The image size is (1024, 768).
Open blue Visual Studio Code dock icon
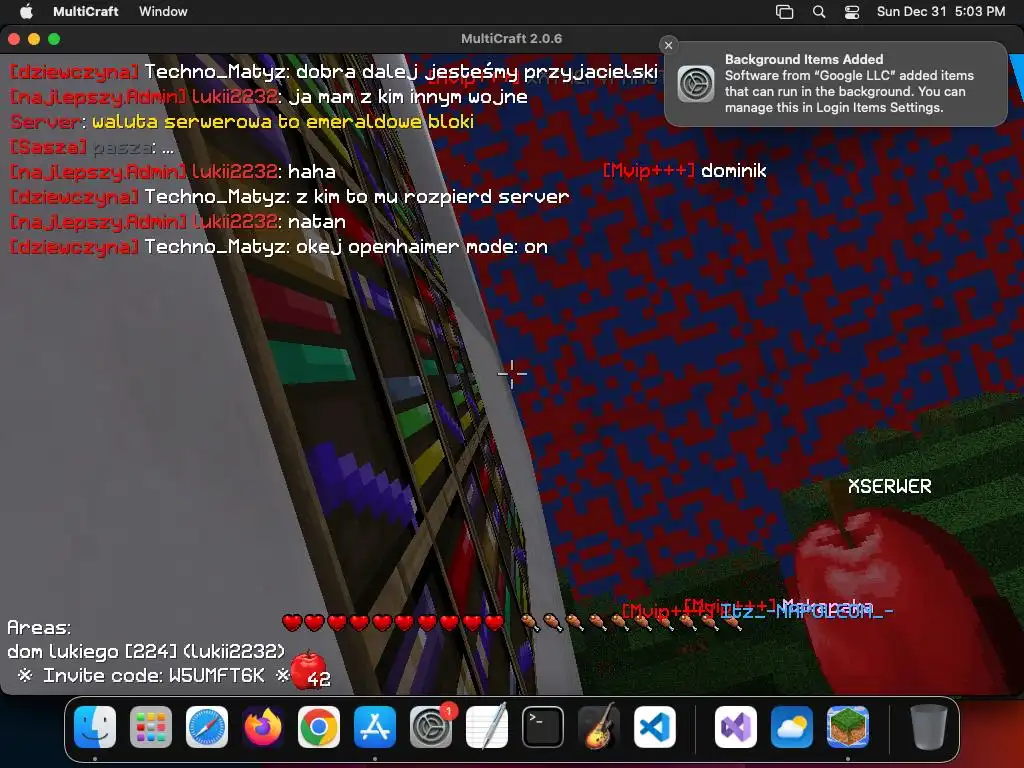pyautogui.click(x=655, y=726)
